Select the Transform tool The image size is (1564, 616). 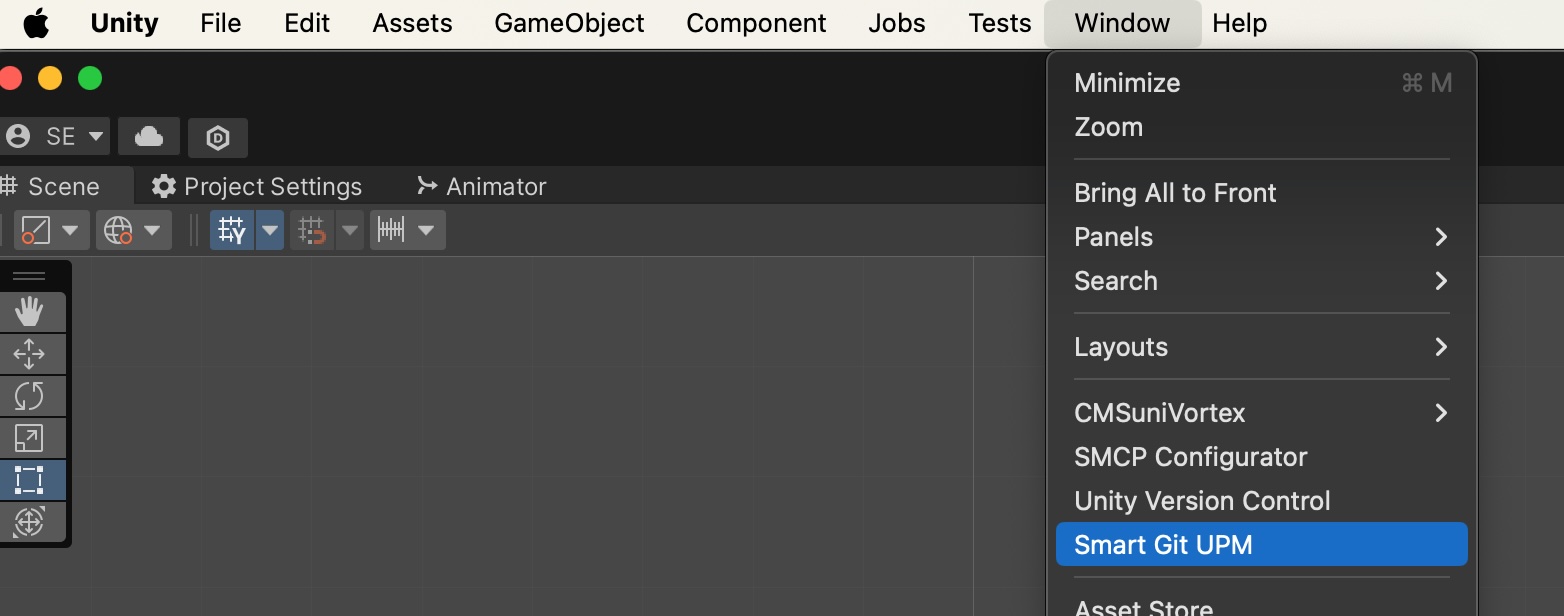29,522
